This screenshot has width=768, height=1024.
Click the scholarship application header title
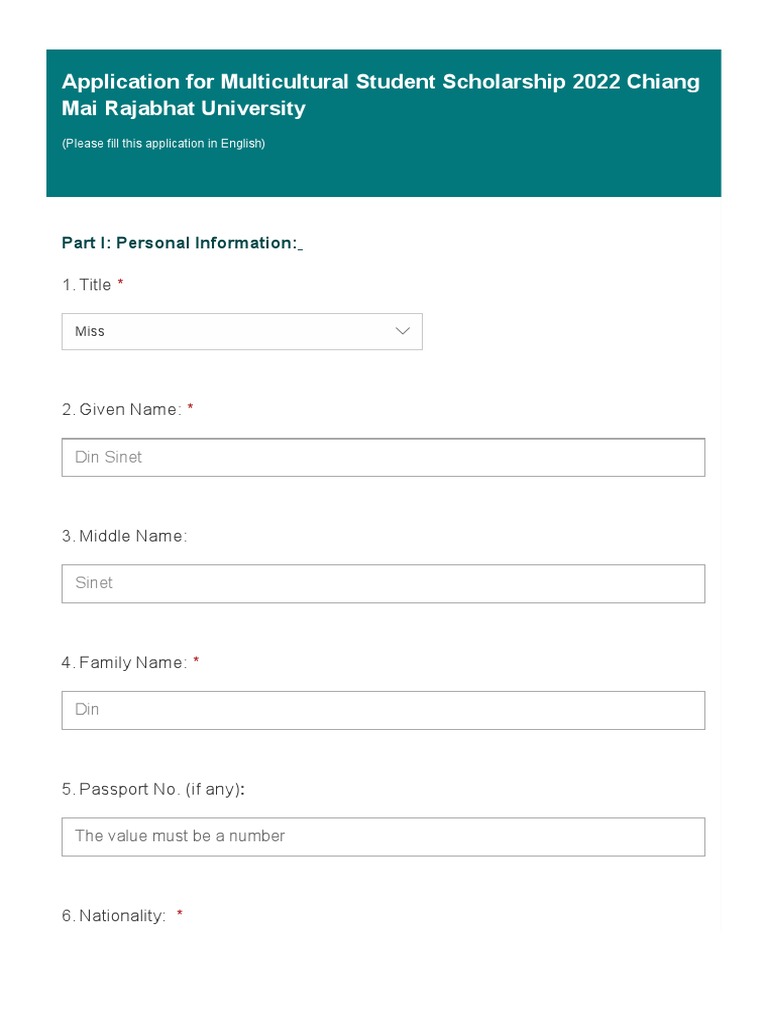click(380, 94)
